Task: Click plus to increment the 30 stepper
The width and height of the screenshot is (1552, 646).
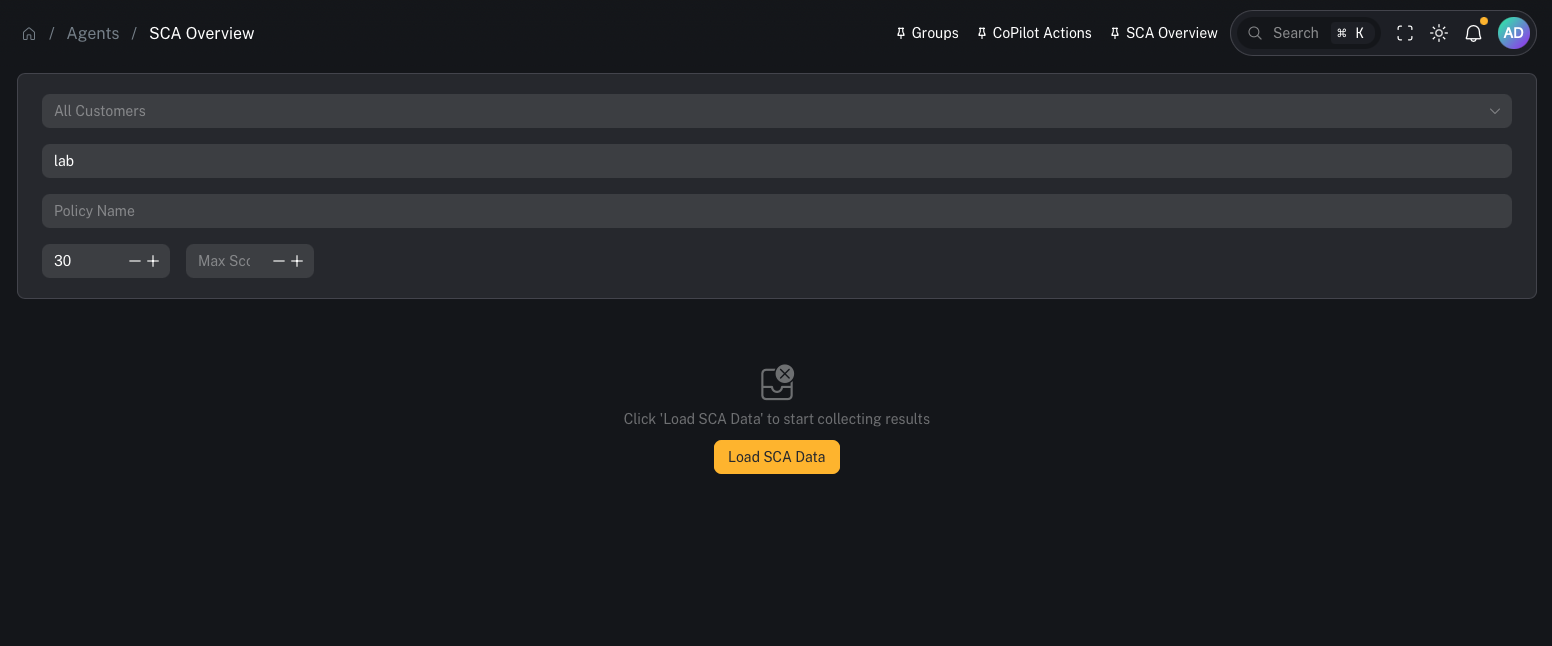Action: [x=153, y=261]
